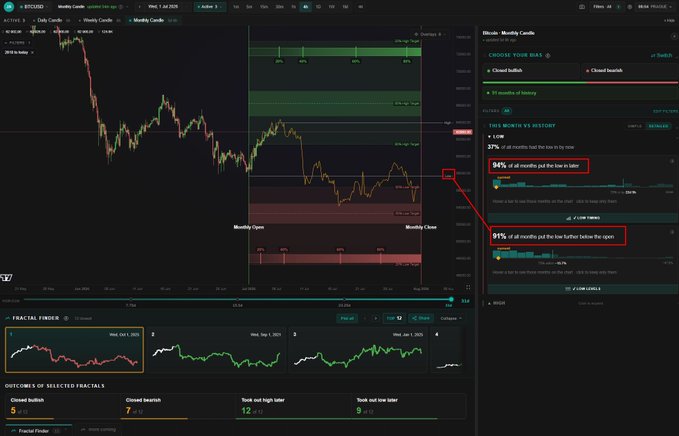The image size is (679, 436).
Task: Select the 30m timeframe
Action: pyautogui.click(x=279, y=7)
